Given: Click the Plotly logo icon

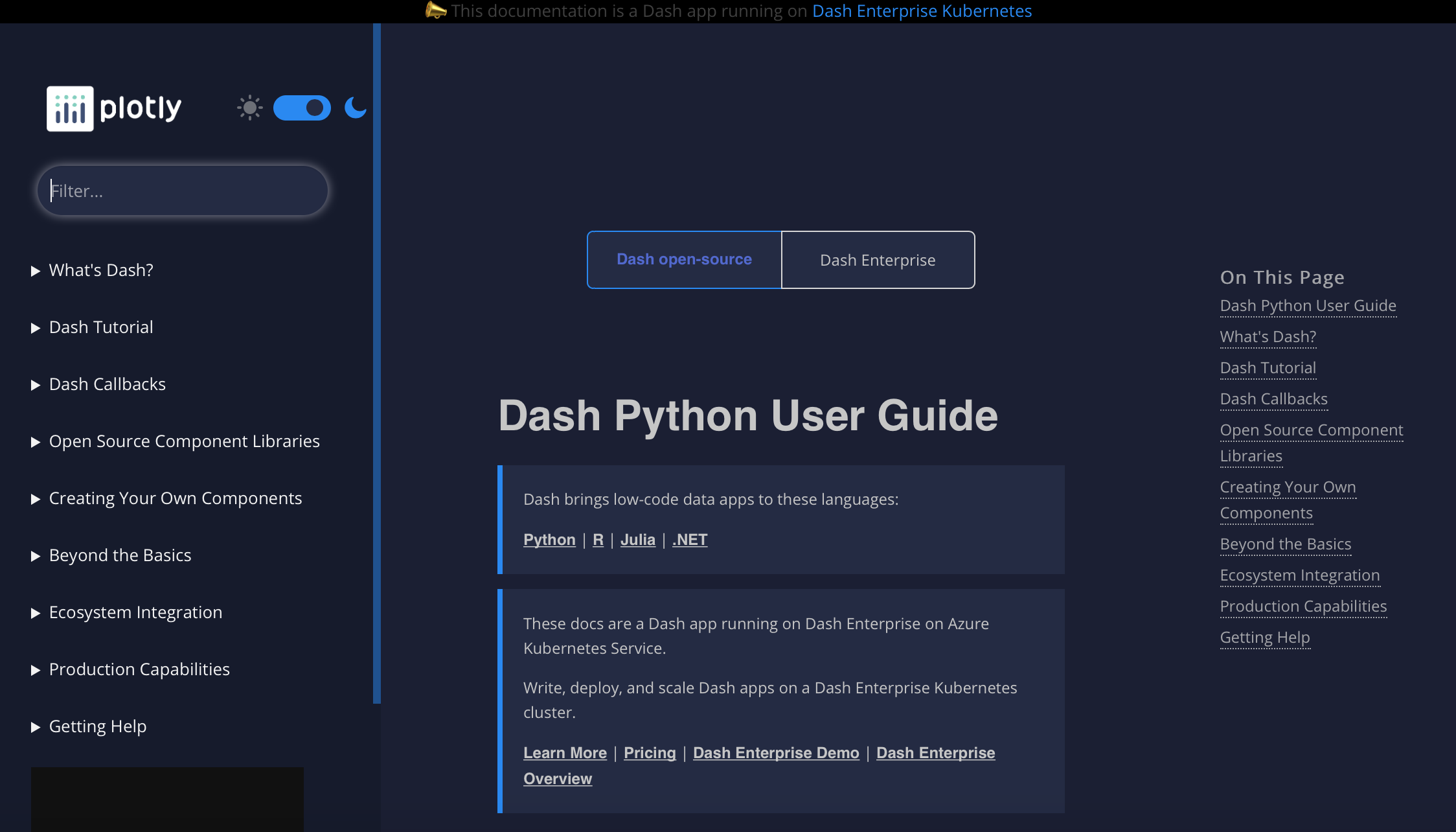Looking at the screenshot, I should coord(70,107).
